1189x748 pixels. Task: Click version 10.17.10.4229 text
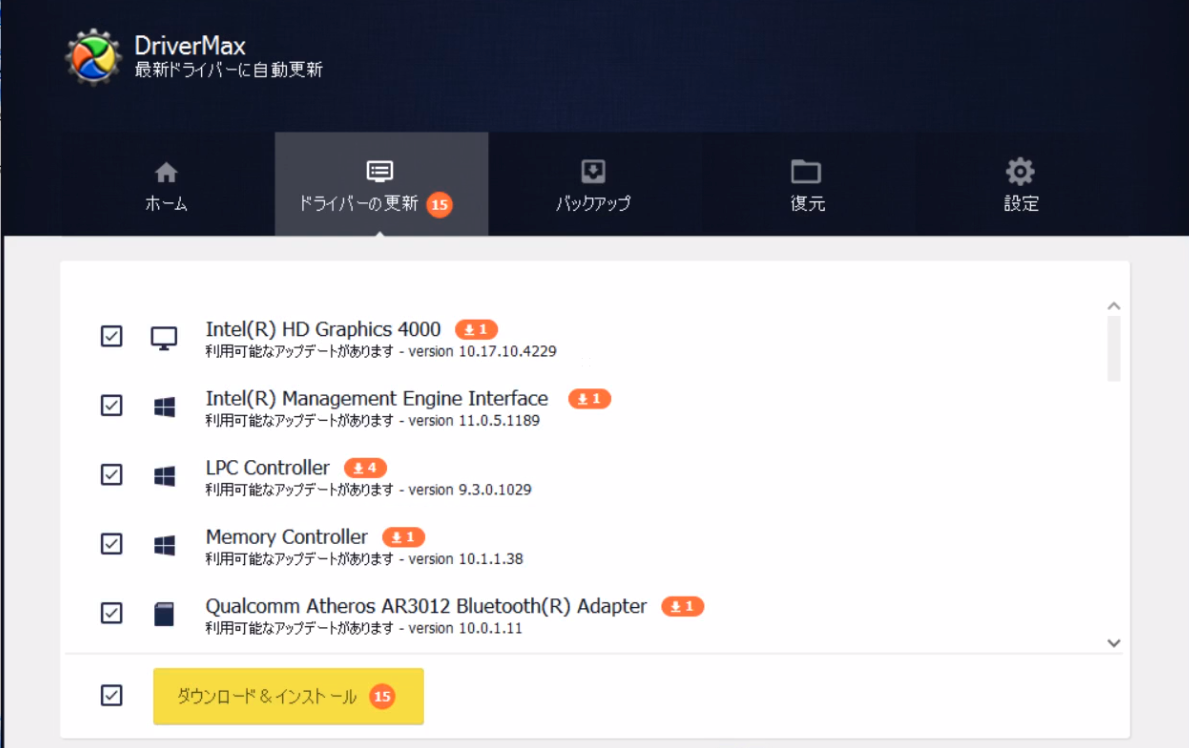(x=482, y=351)
